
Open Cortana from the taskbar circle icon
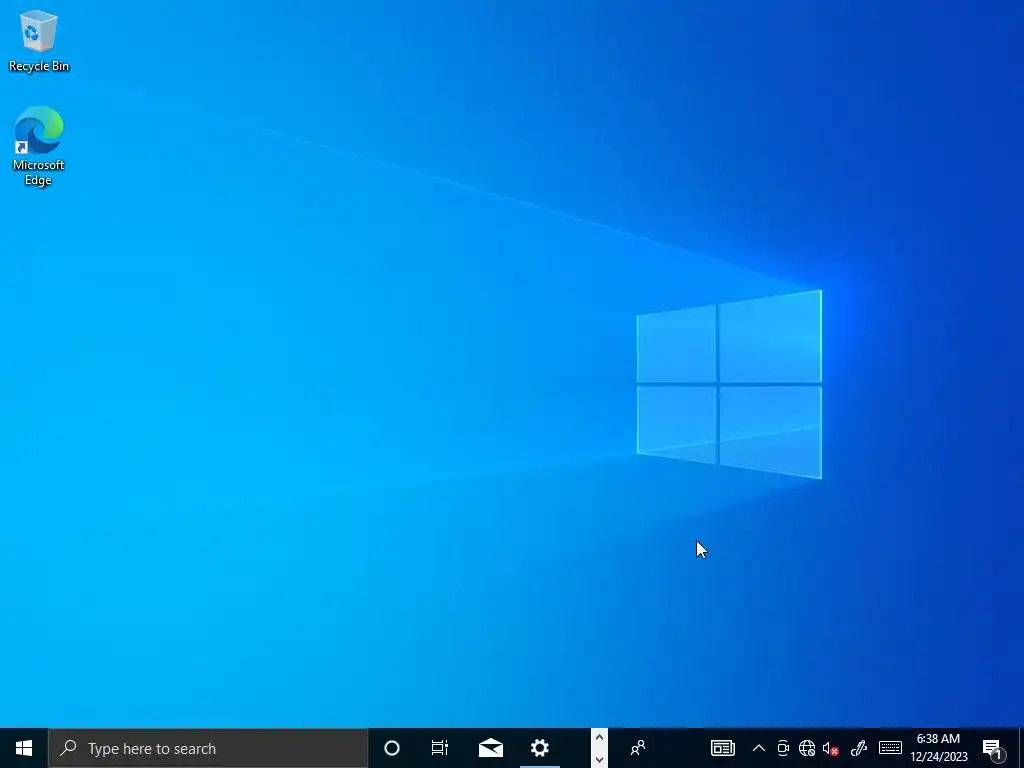point(392,748)
